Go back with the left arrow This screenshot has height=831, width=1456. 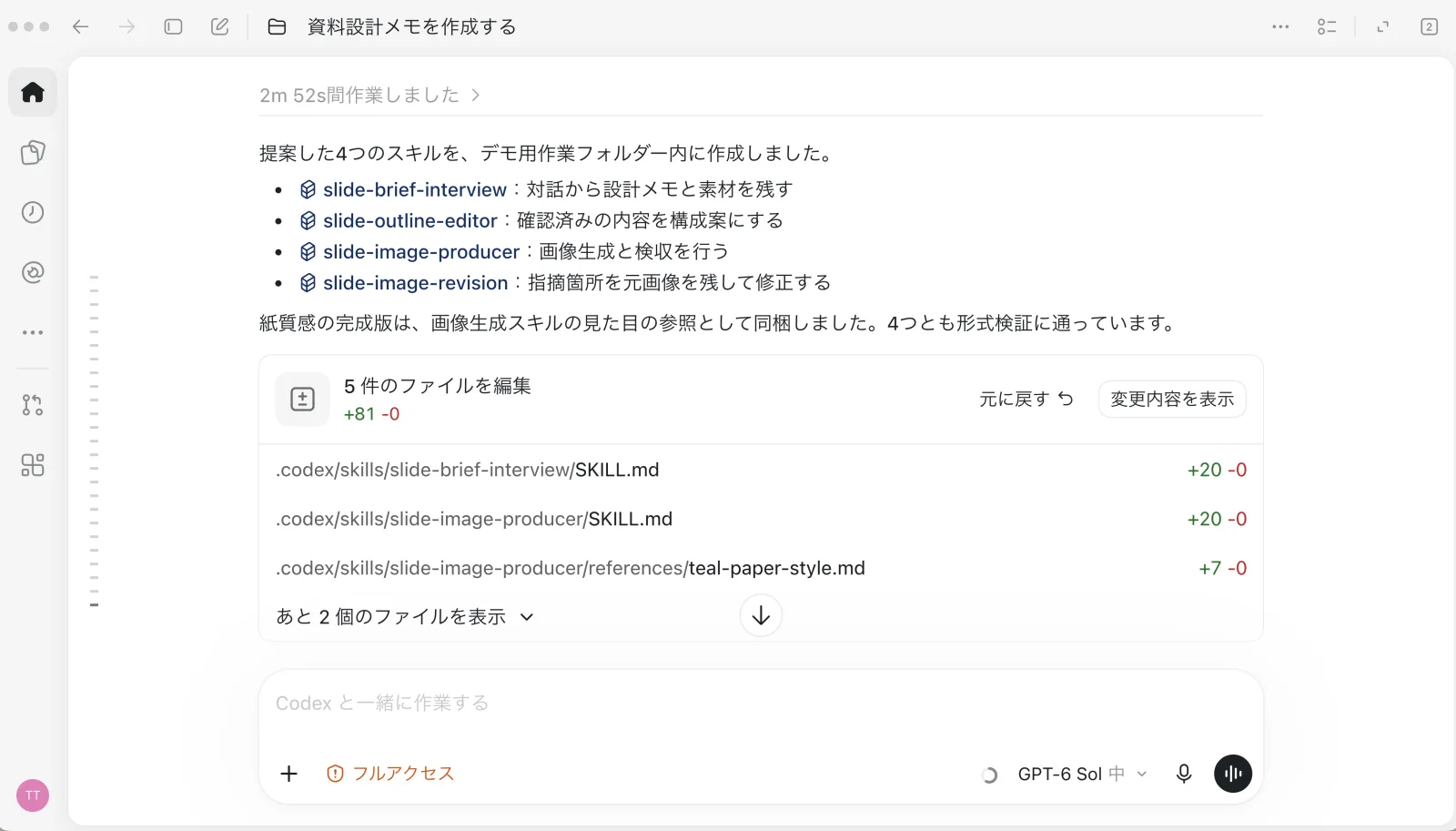(81, 26)
